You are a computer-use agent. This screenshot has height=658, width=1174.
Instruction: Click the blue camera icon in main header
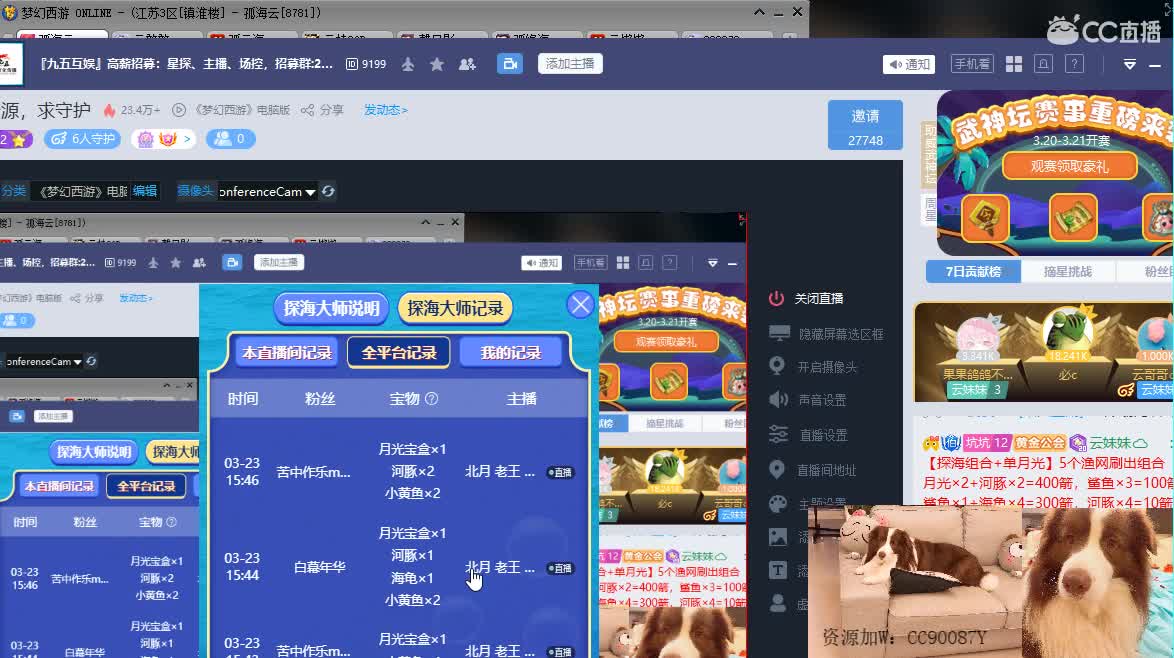(510, 64)
